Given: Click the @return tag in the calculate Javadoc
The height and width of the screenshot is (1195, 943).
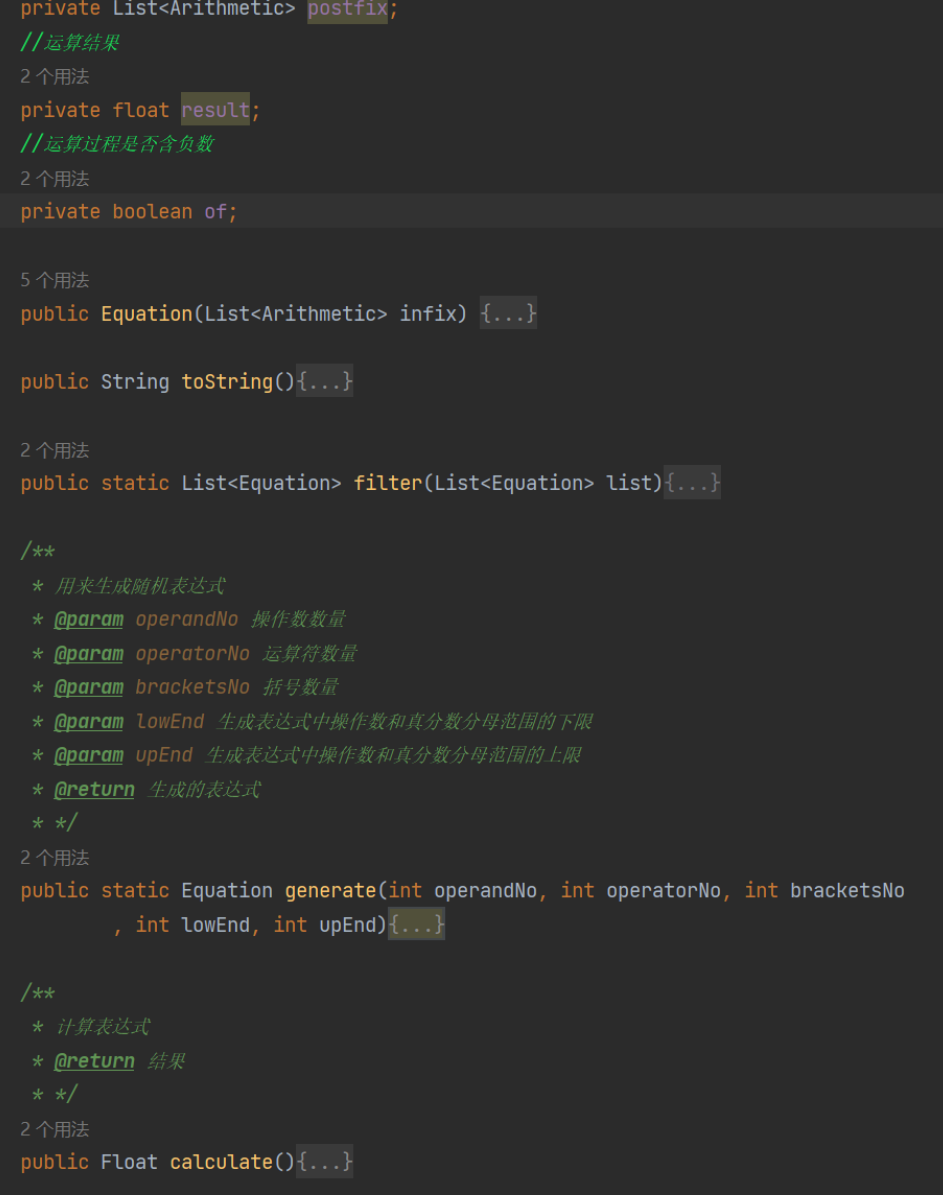Looking at the screenshot, I should point(94,1062).
